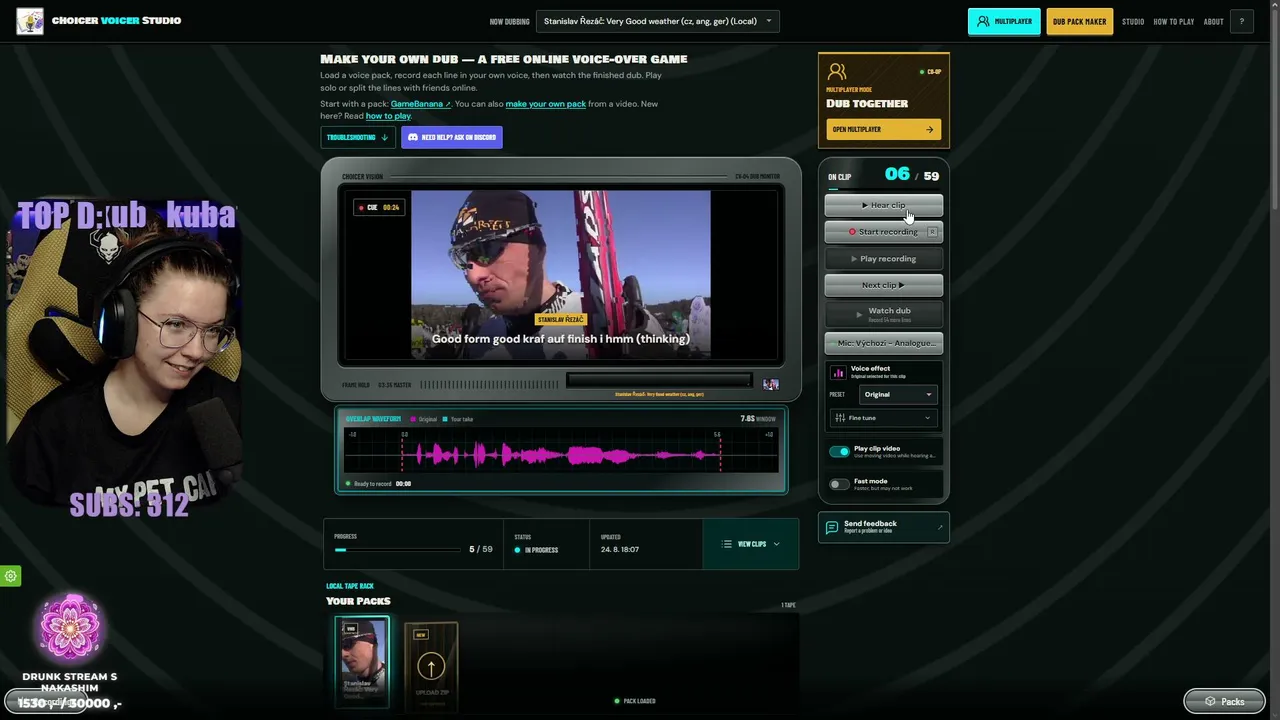Image resolution: width=1280 pixels, height=720 pixels.
Task: Click the voice effect equalizer icon
Action: click(x=838, y=372)
